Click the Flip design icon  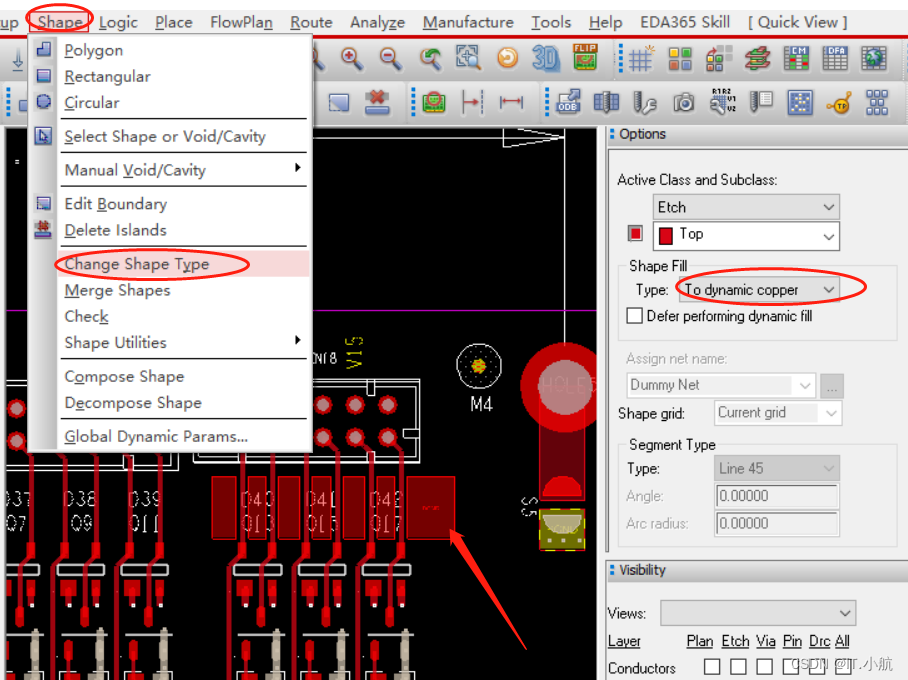[x=585, y=59]
